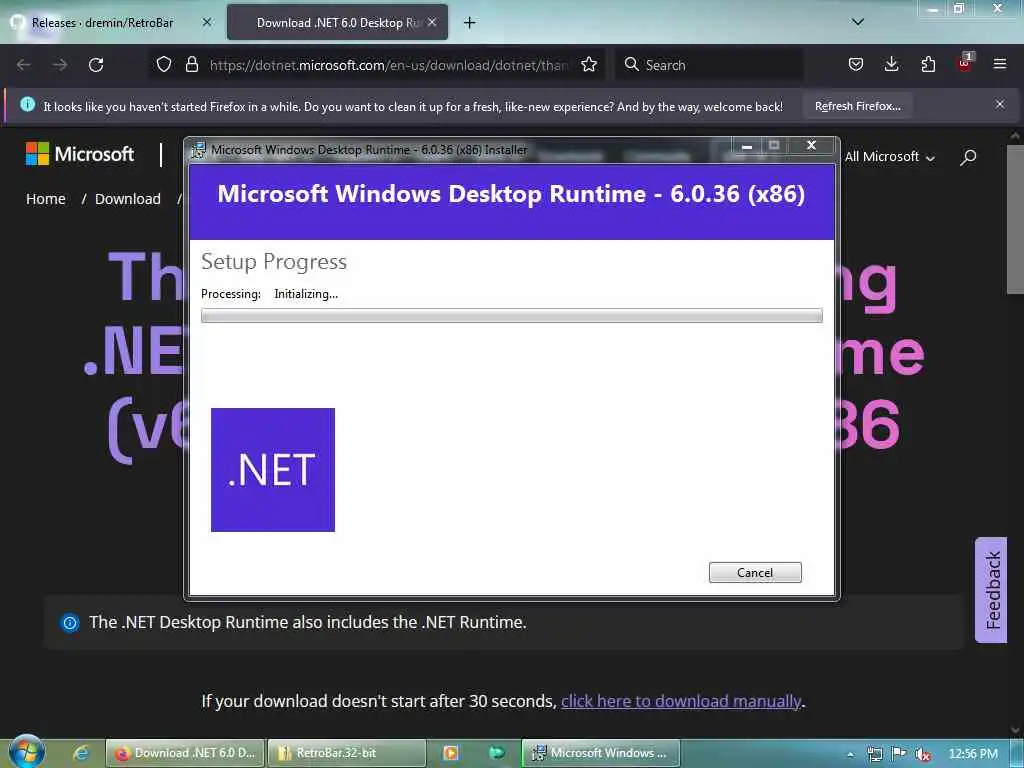Go back to the previous page

click(x=24, y=65)
